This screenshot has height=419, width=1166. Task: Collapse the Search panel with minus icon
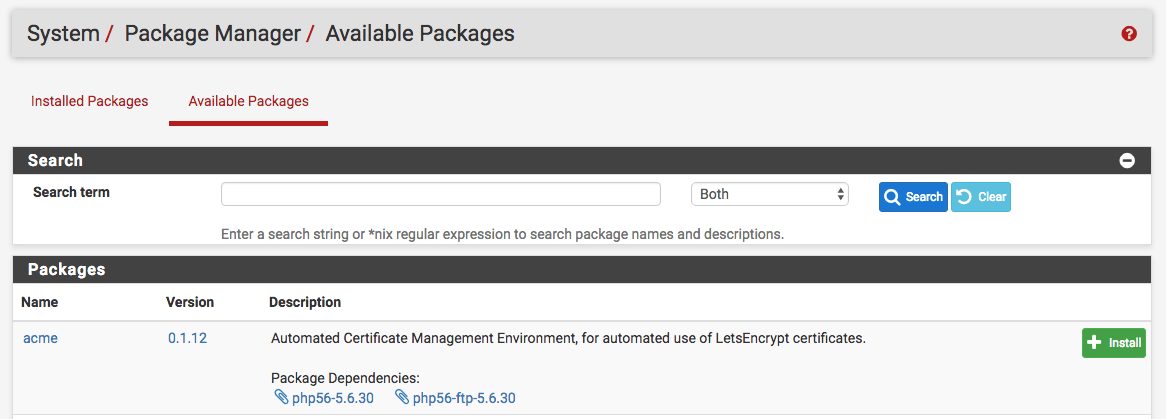coord(1127,160)
